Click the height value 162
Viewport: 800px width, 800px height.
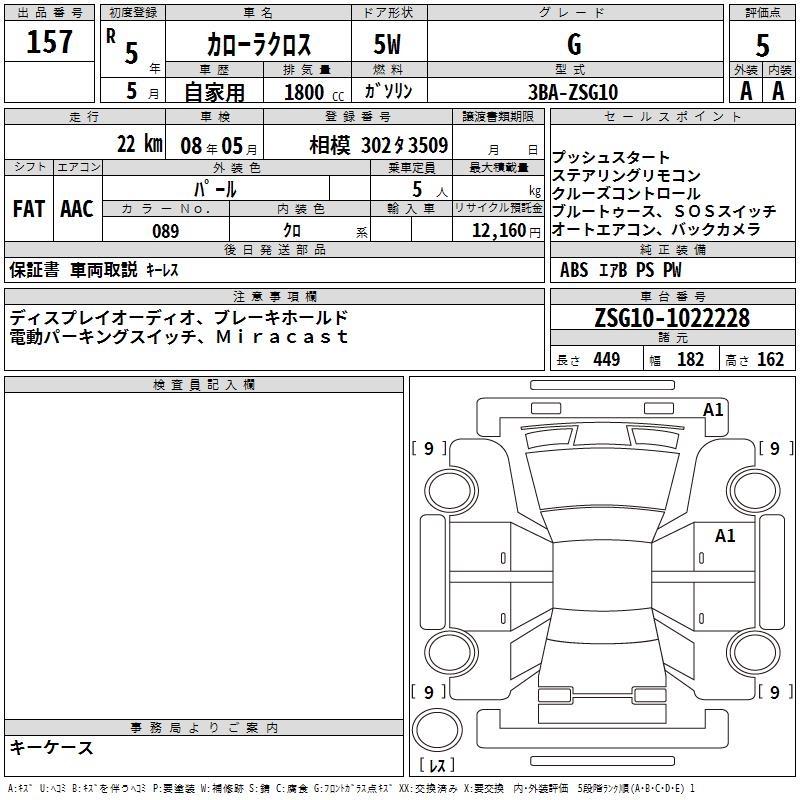[x=770, y=359]
